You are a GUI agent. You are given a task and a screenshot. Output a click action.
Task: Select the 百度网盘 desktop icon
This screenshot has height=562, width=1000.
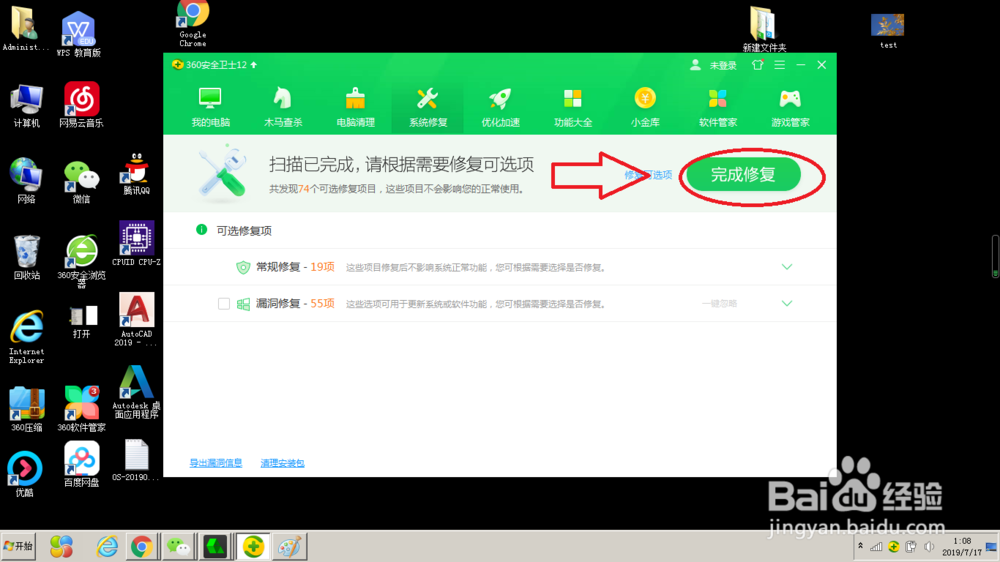81,464
